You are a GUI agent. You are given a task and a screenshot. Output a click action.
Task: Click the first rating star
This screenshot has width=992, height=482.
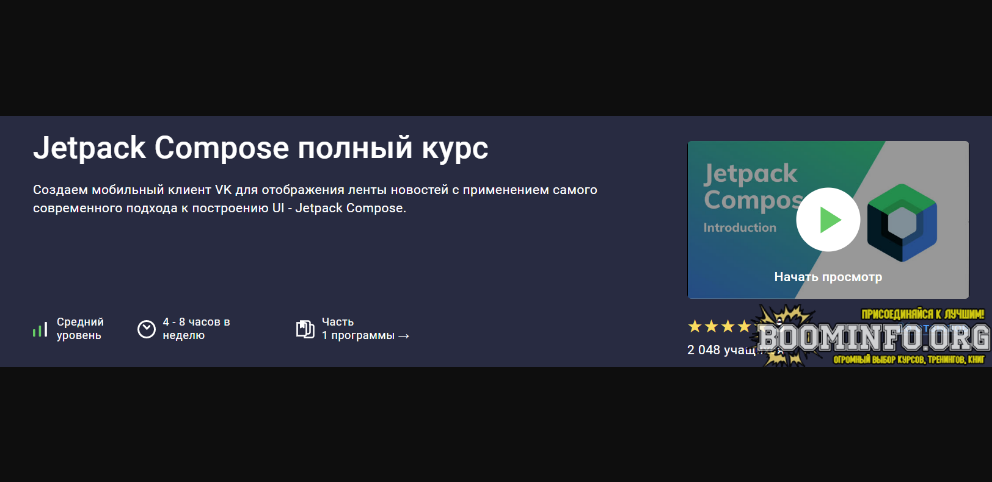click(x=695, y=326)
